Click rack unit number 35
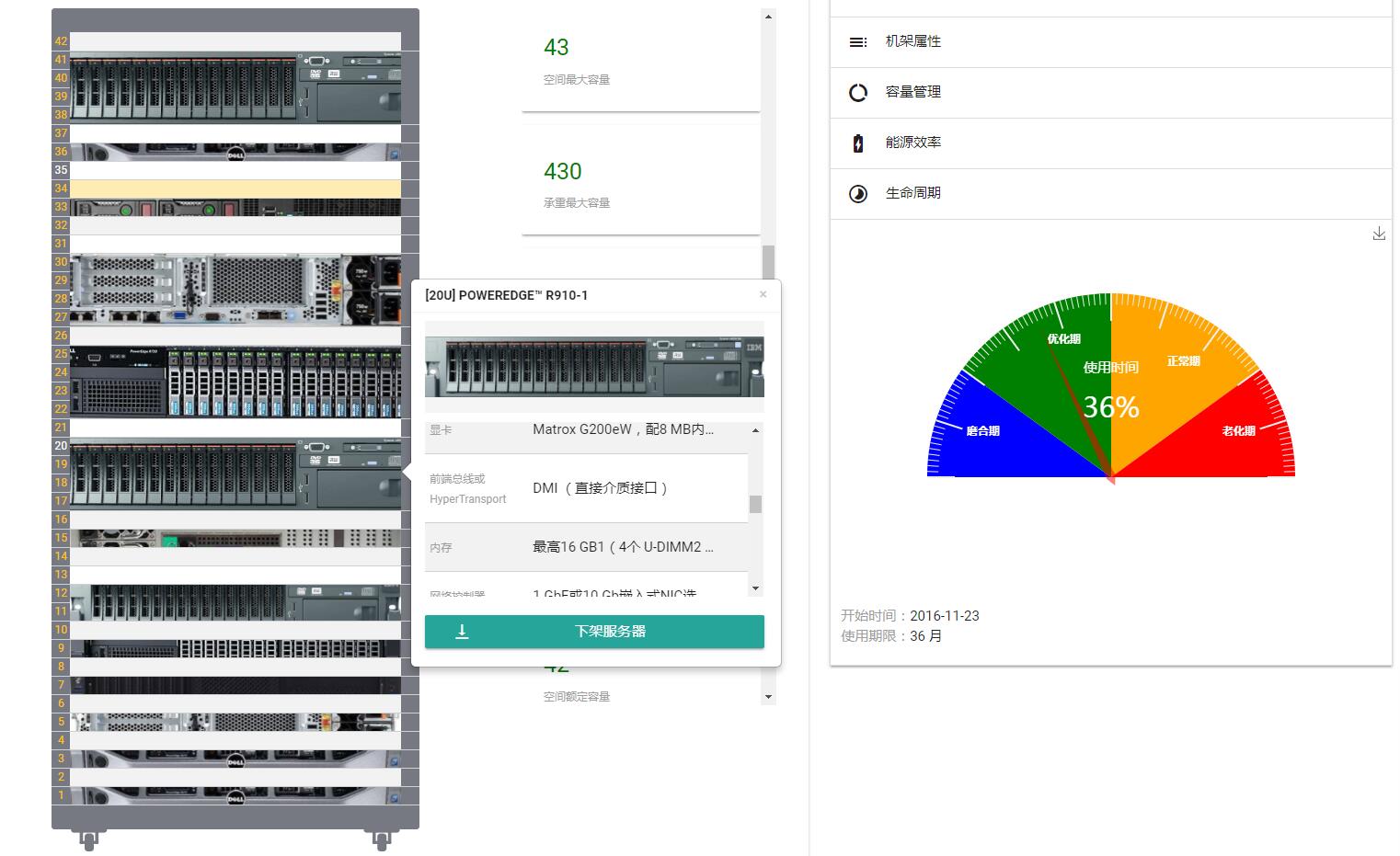This screenshot has height=856, width=1400. [x=61, y=170]
